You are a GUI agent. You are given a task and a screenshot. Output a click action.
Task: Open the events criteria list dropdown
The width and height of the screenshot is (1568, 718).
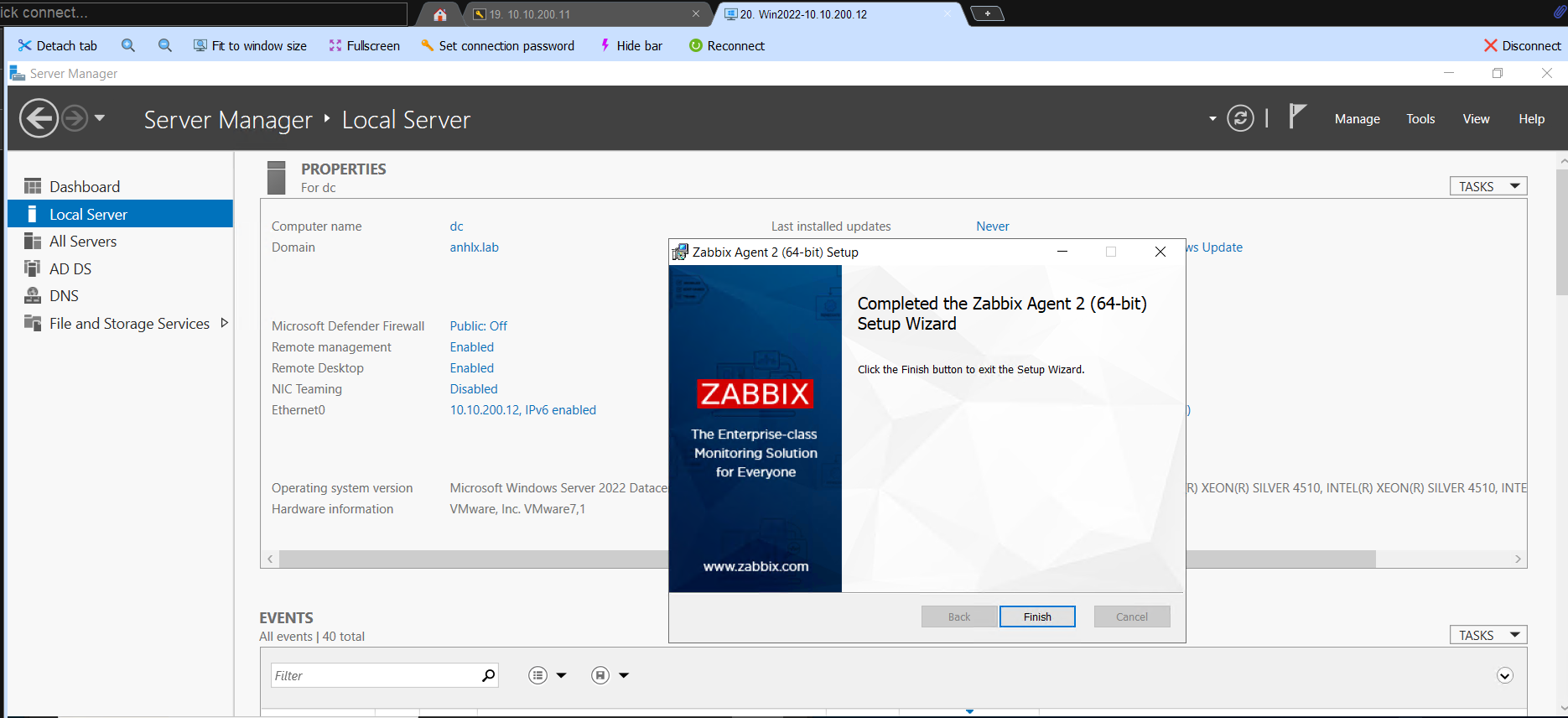click(x=548, y=675)
